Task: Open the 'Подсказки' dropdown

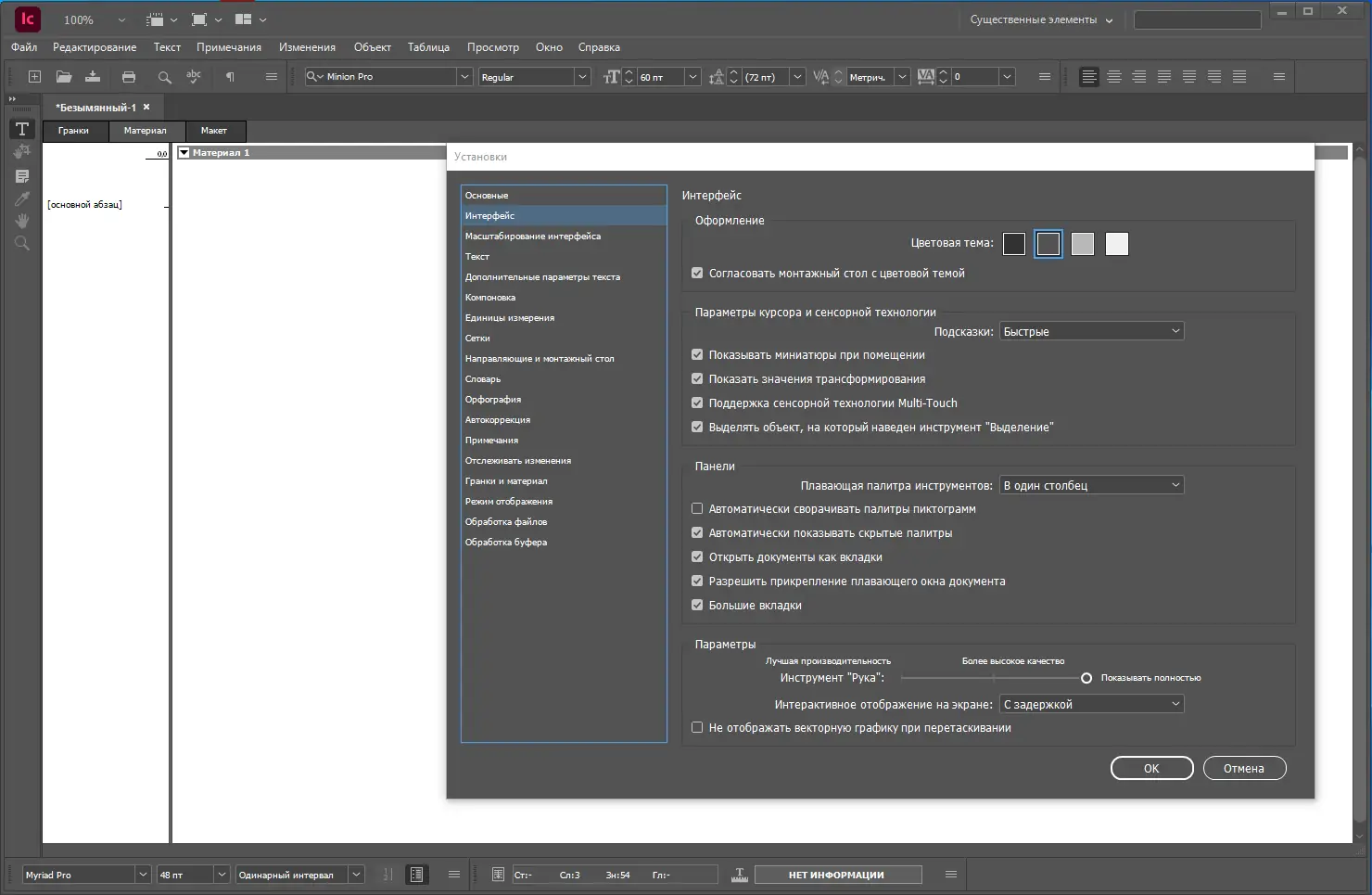Action: click(1091, 331)
